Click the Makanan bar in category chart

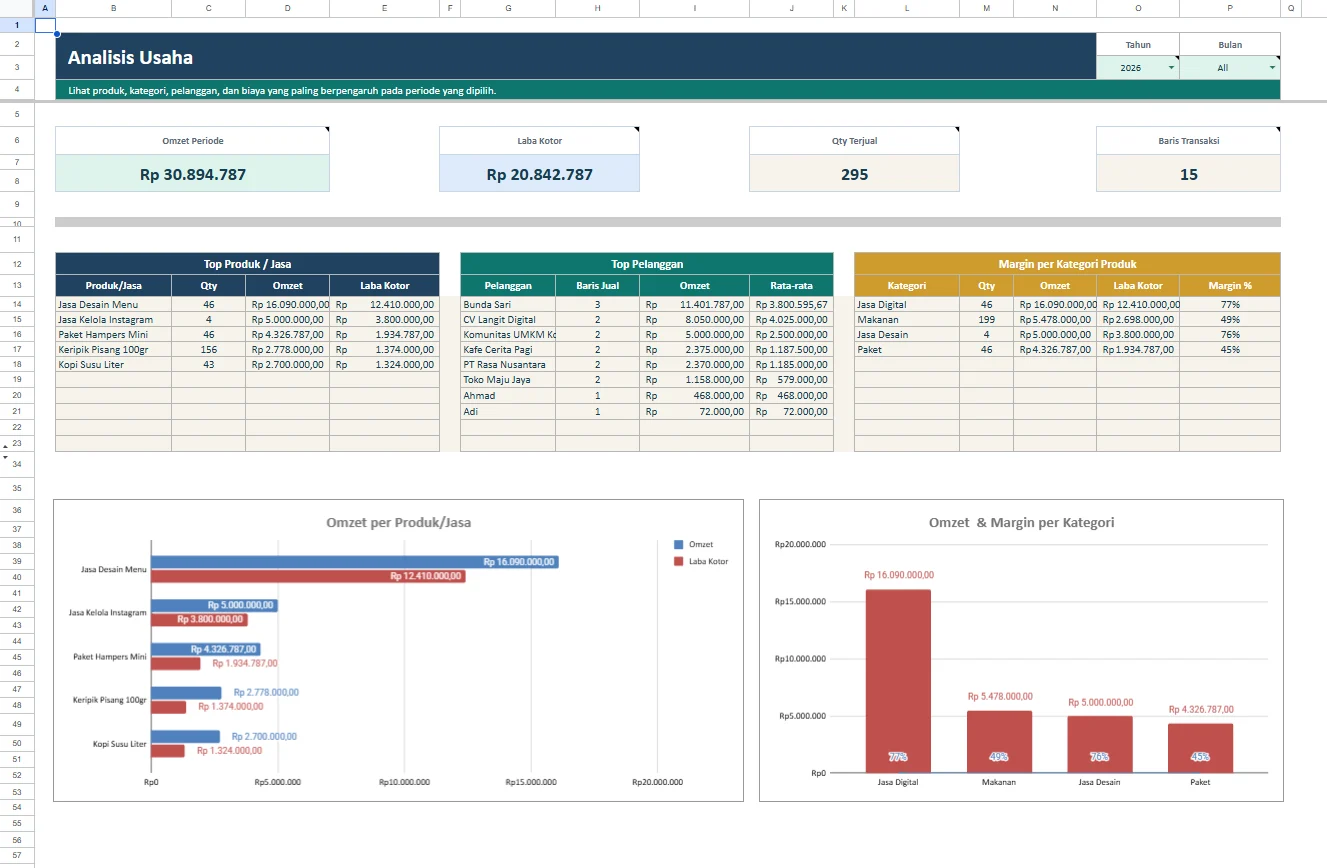999,742
